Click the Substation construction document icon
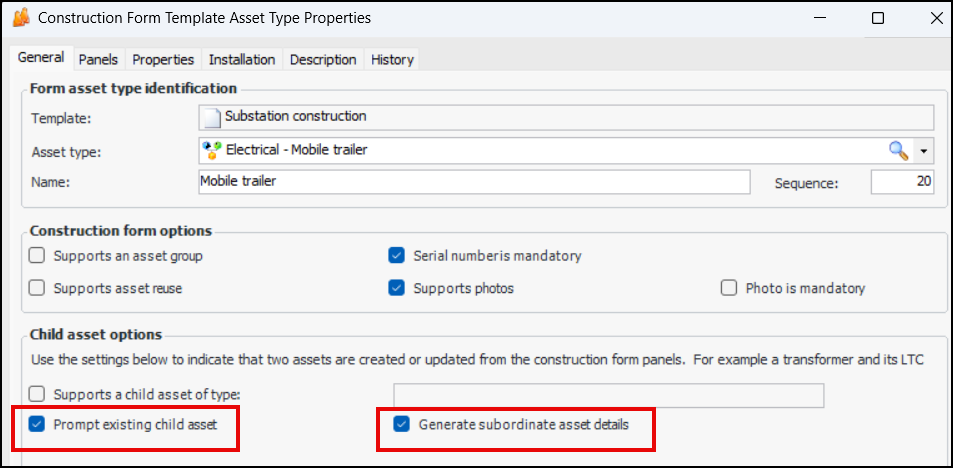Viewport: 953px width, 468px height. [212, 117]
